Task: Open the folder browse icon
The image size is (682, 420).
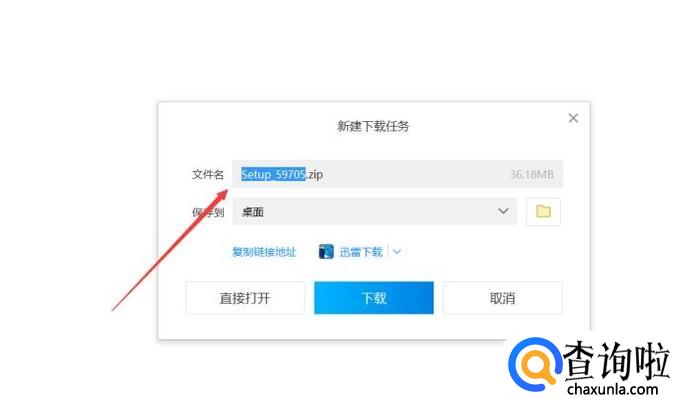Action: click(543, 212)
